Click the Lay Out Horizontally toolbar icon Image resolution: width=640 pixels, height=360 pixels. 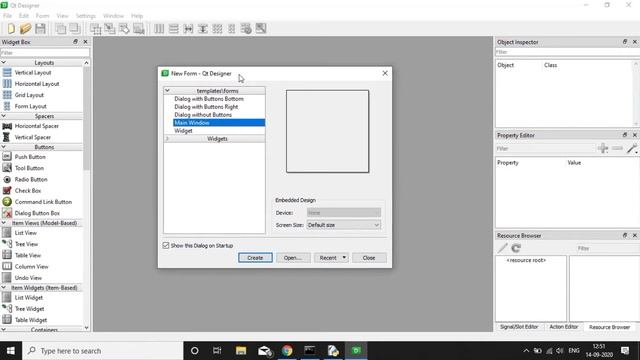click(159, 29)
